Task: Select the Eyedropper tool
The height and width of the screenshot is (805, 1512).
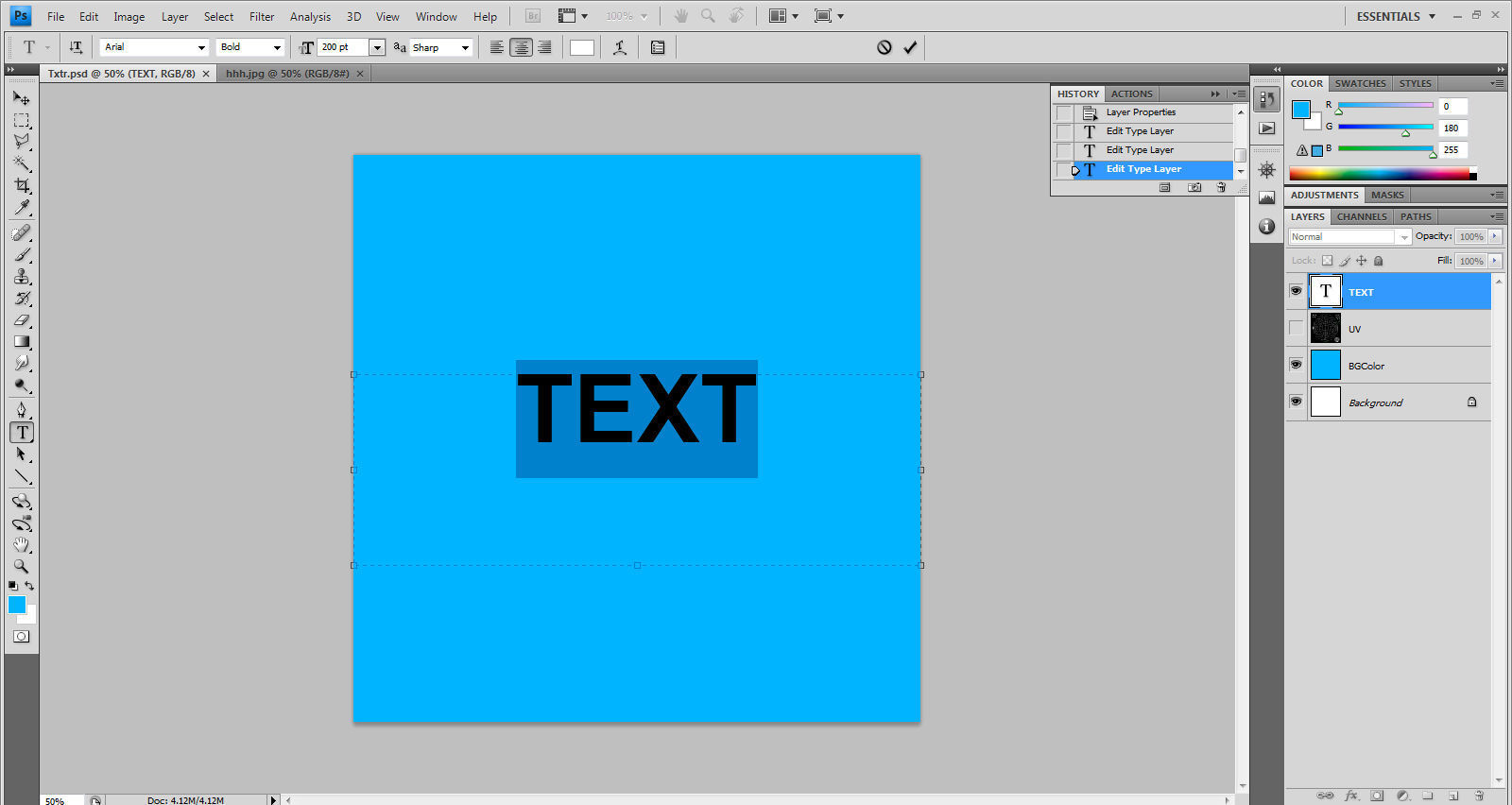Action: click(22, 208)
